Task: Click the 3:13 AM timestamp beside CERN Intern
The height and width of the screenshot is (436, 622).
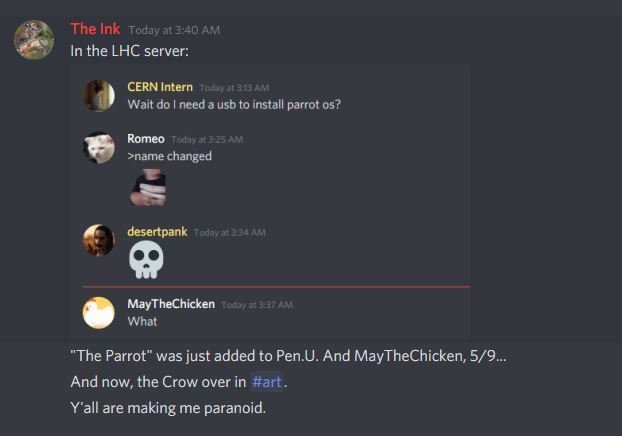Action: (x=234, y=88)
